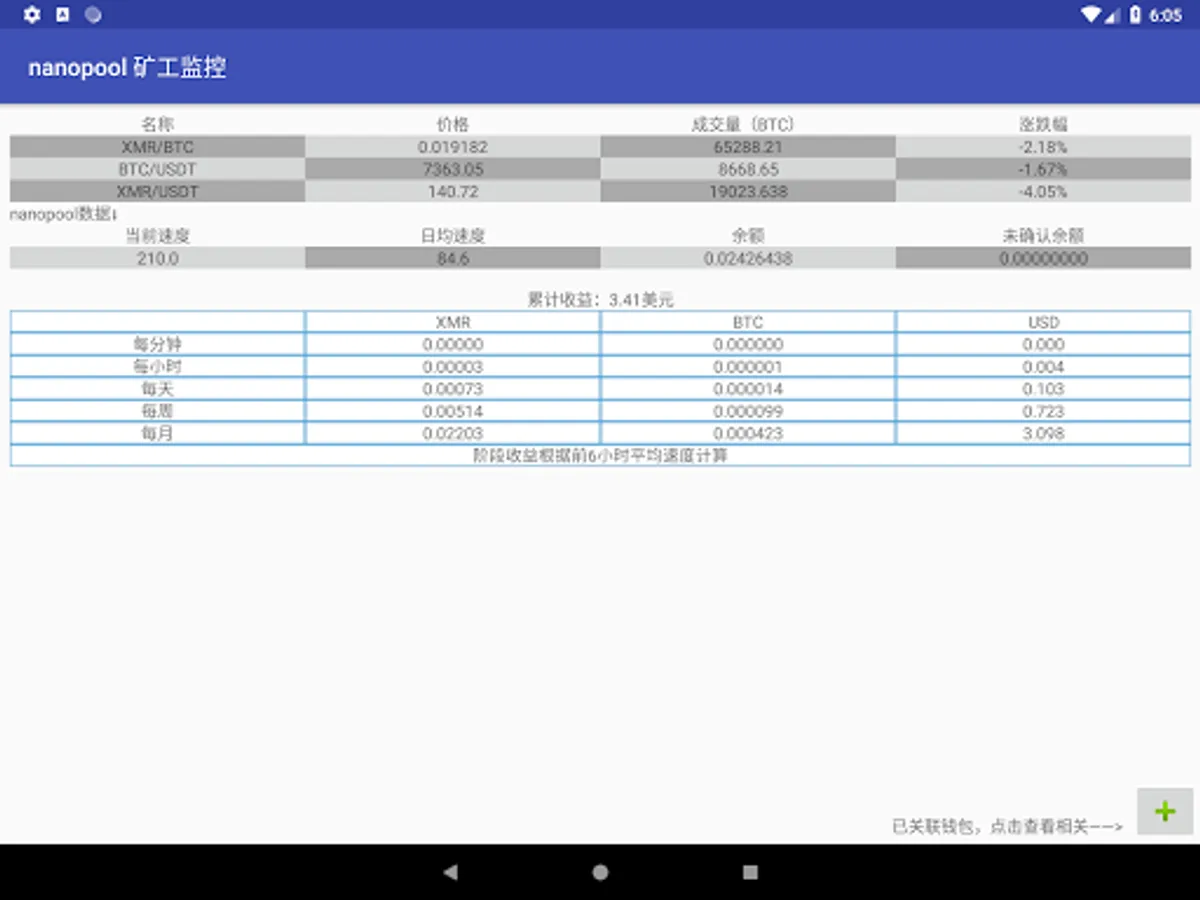
Task: Tap the battery status icon
Action: pyautogui.click(x=1135, y=15)
